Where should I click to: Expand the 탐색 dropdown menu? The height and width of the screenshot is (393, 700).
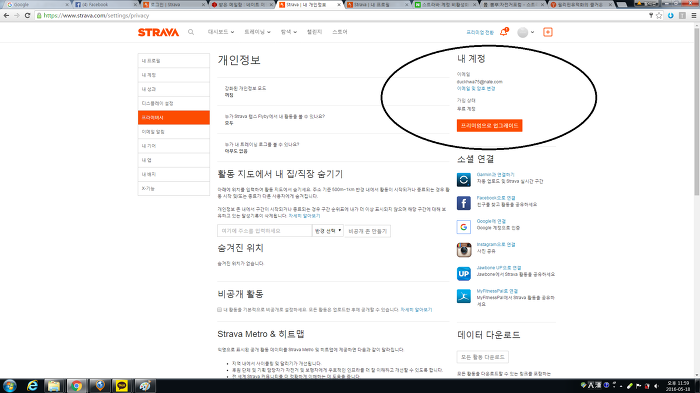point(288,32)
